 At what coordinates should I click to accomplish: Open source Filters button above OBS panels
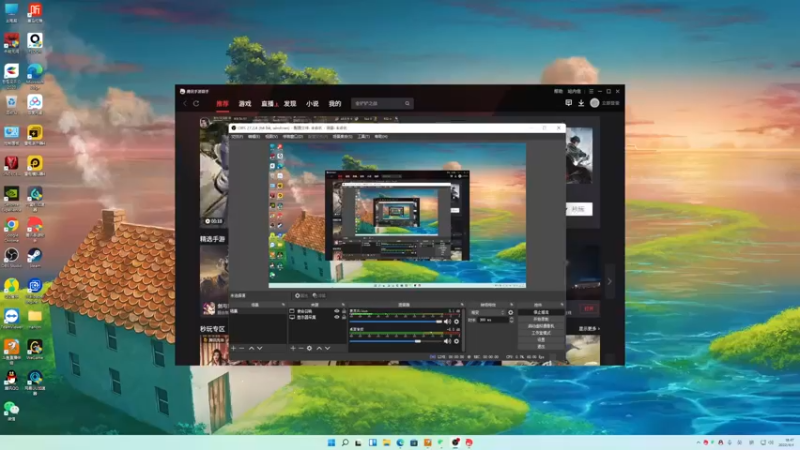pos(319,295)
